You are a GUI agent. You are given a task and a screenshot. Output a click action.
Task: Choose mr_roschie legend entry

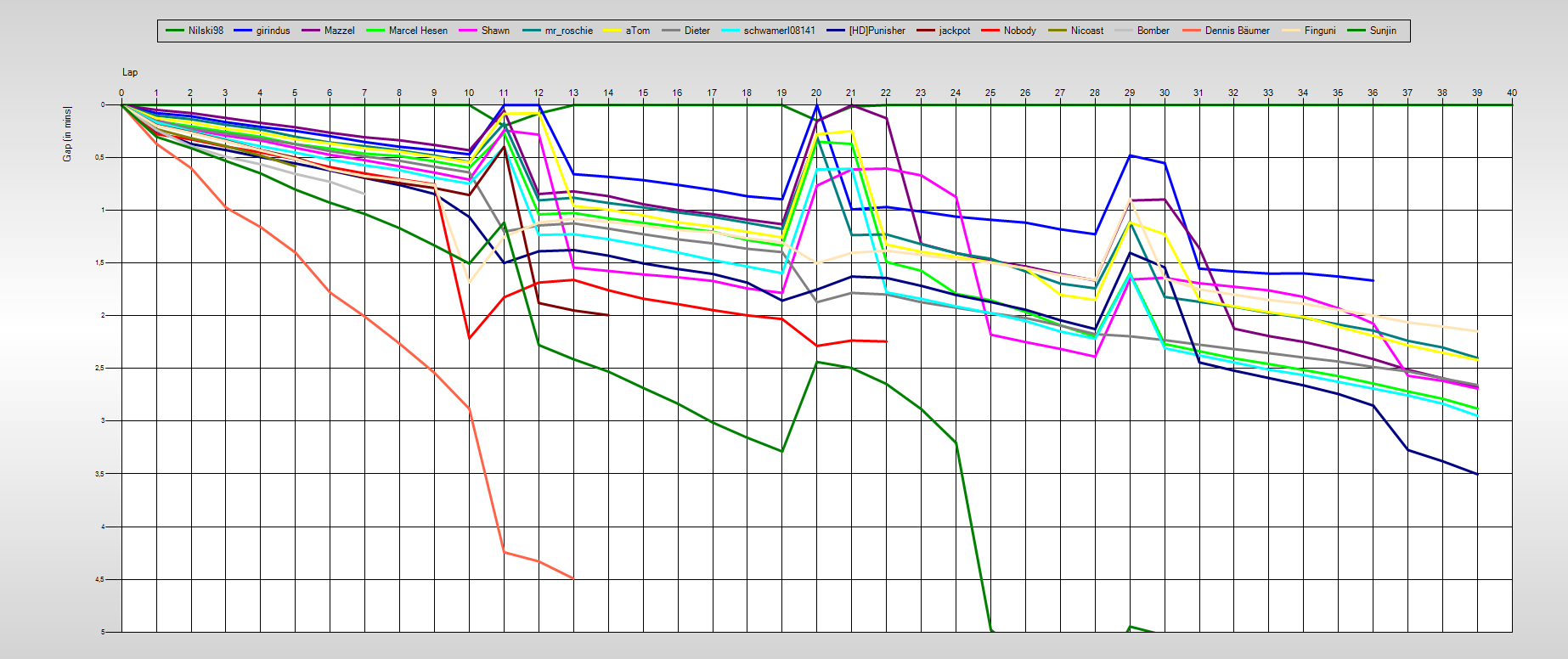[x=568, y=31]
